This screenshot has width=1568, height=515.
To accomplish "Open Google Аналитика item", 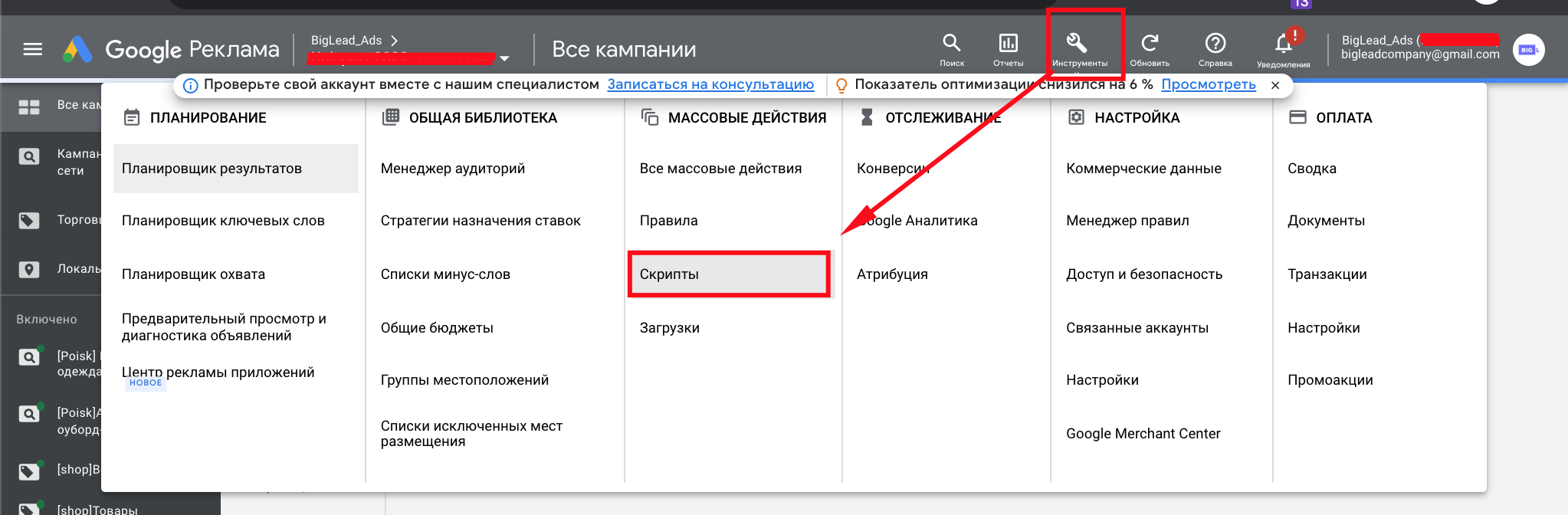I will (x=917, y=221).
